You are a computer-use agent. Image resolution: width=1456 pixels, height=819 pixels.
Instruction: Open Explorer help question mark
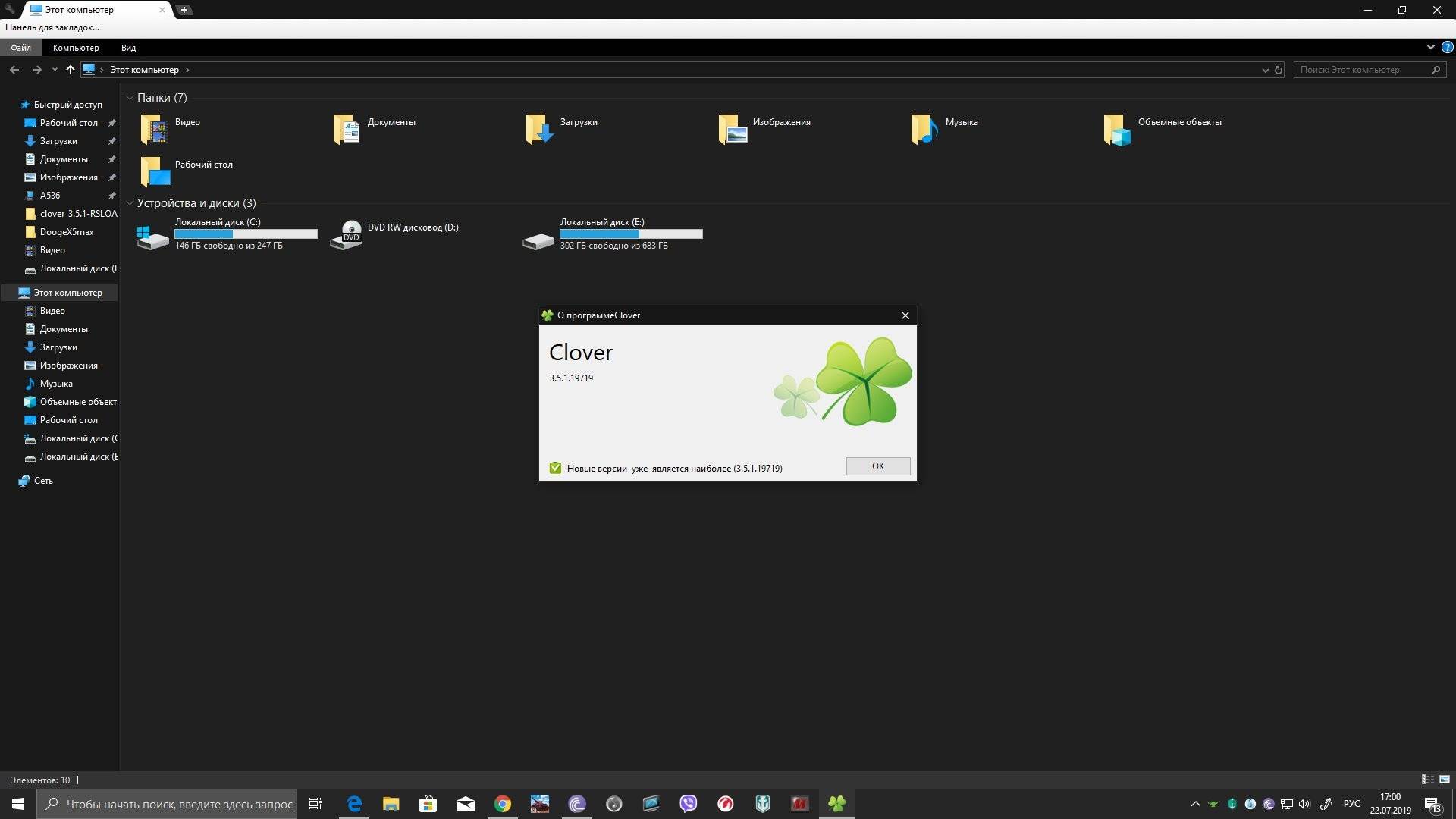[x=1447, y=47]
